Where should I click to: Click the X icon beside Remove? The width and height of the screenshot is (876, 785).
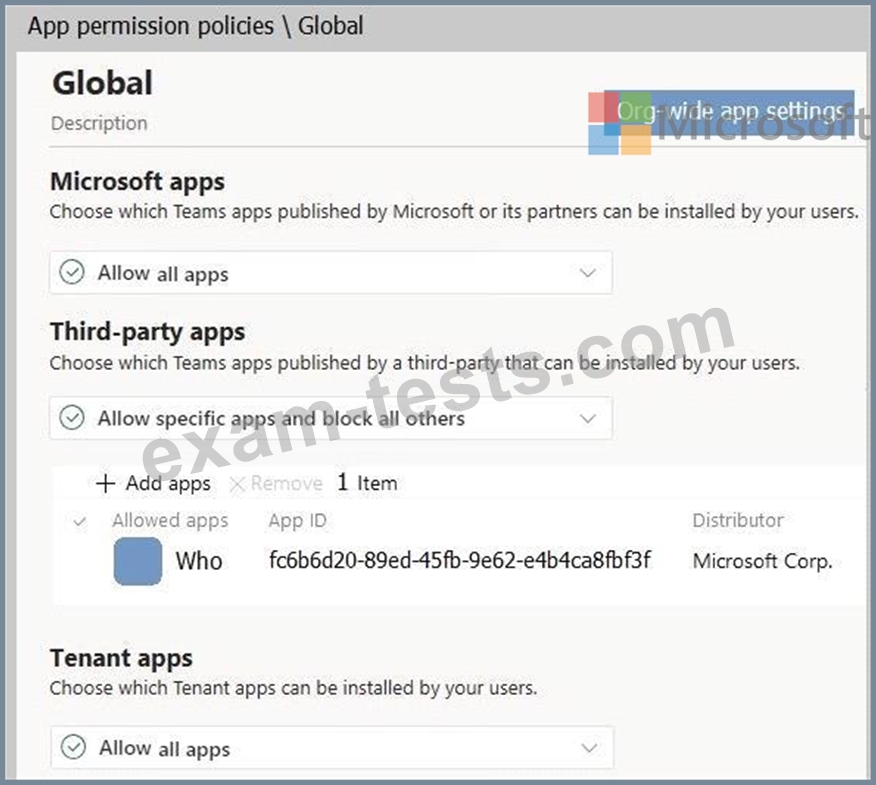(237, 484)
